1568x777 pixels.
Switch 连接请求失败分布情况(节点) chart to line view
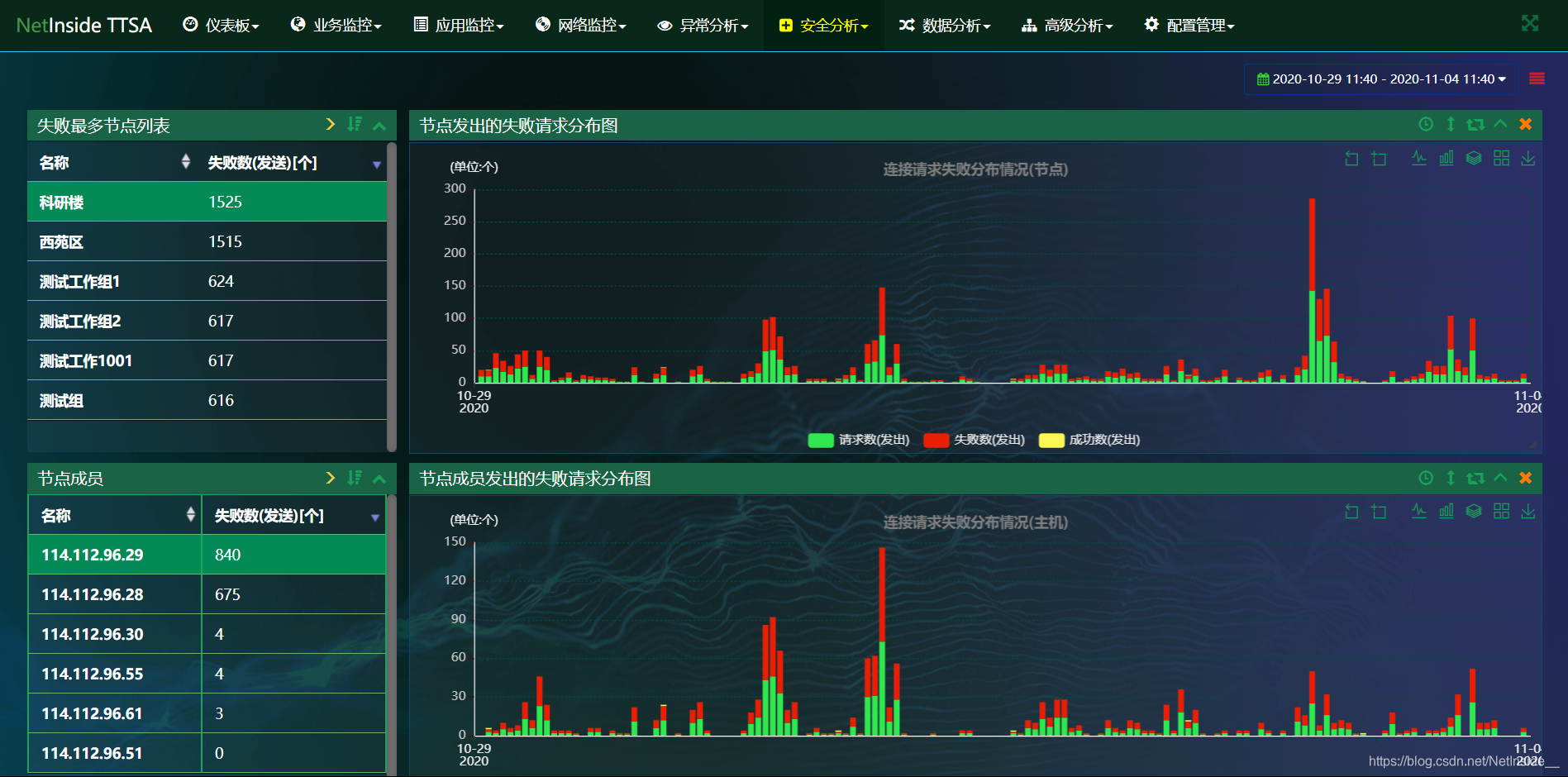pos(1419,158)
